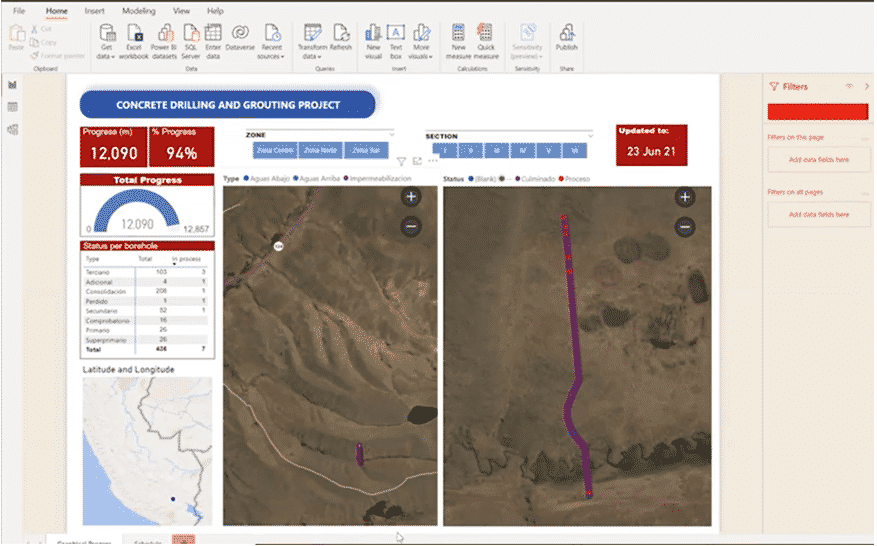
Task: Create a New measure
Action: pyautogui.click(x=459, y=41)
